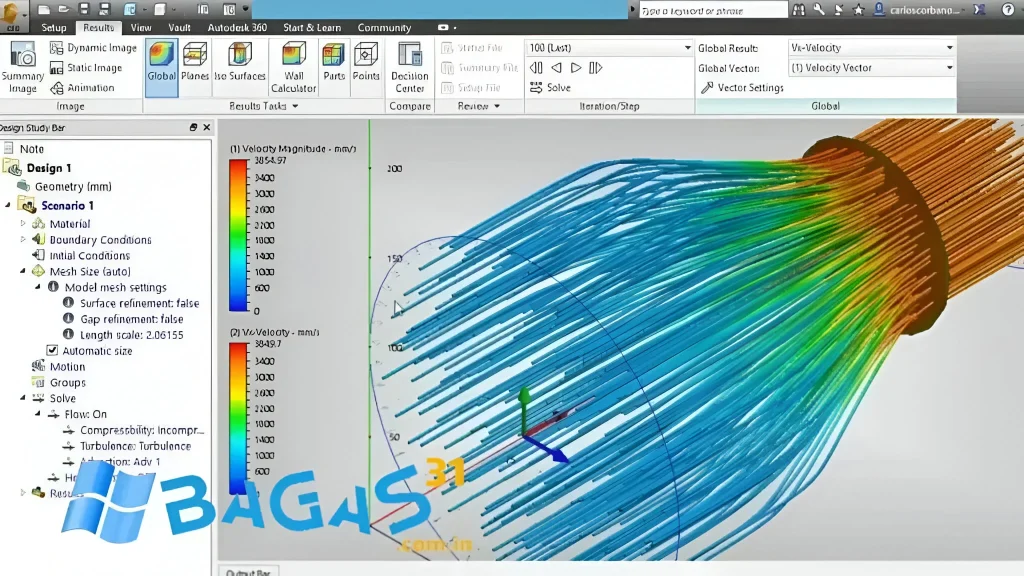Screen dimensions: 1024x576
Task: Expand the Review panel menu
Action: [479, 106]
